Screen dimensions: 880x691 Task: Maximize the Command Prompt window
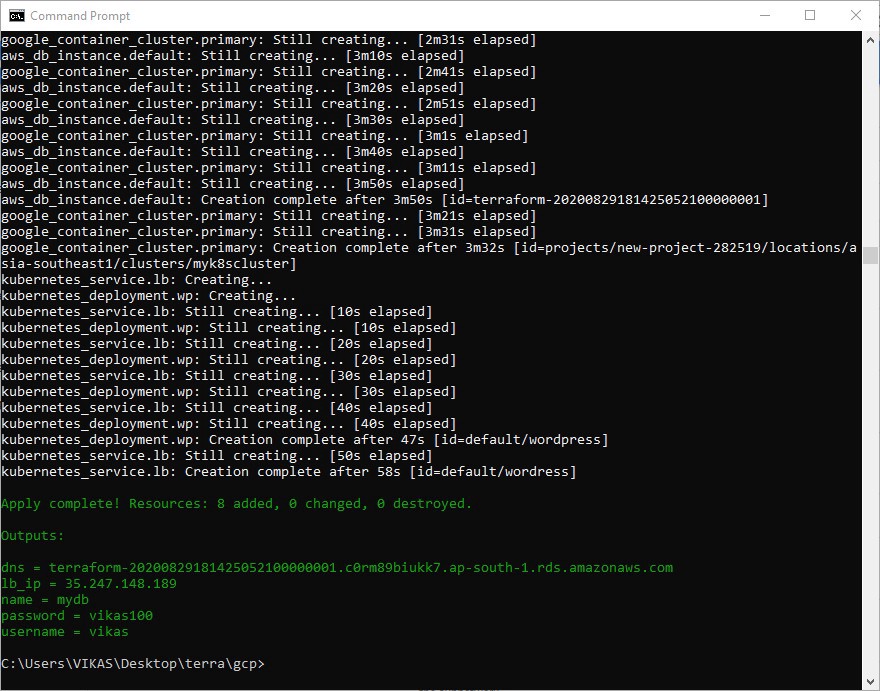coord(810,15)
